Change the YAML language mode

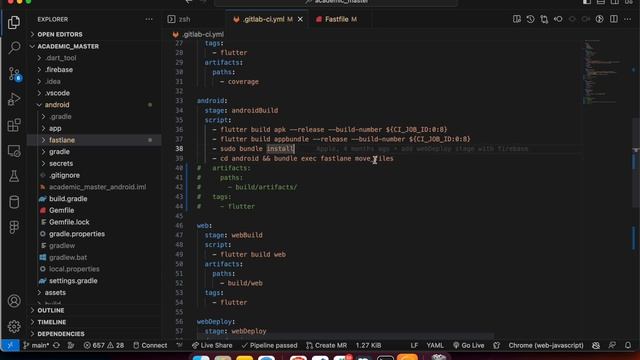[x=435, y=345]
